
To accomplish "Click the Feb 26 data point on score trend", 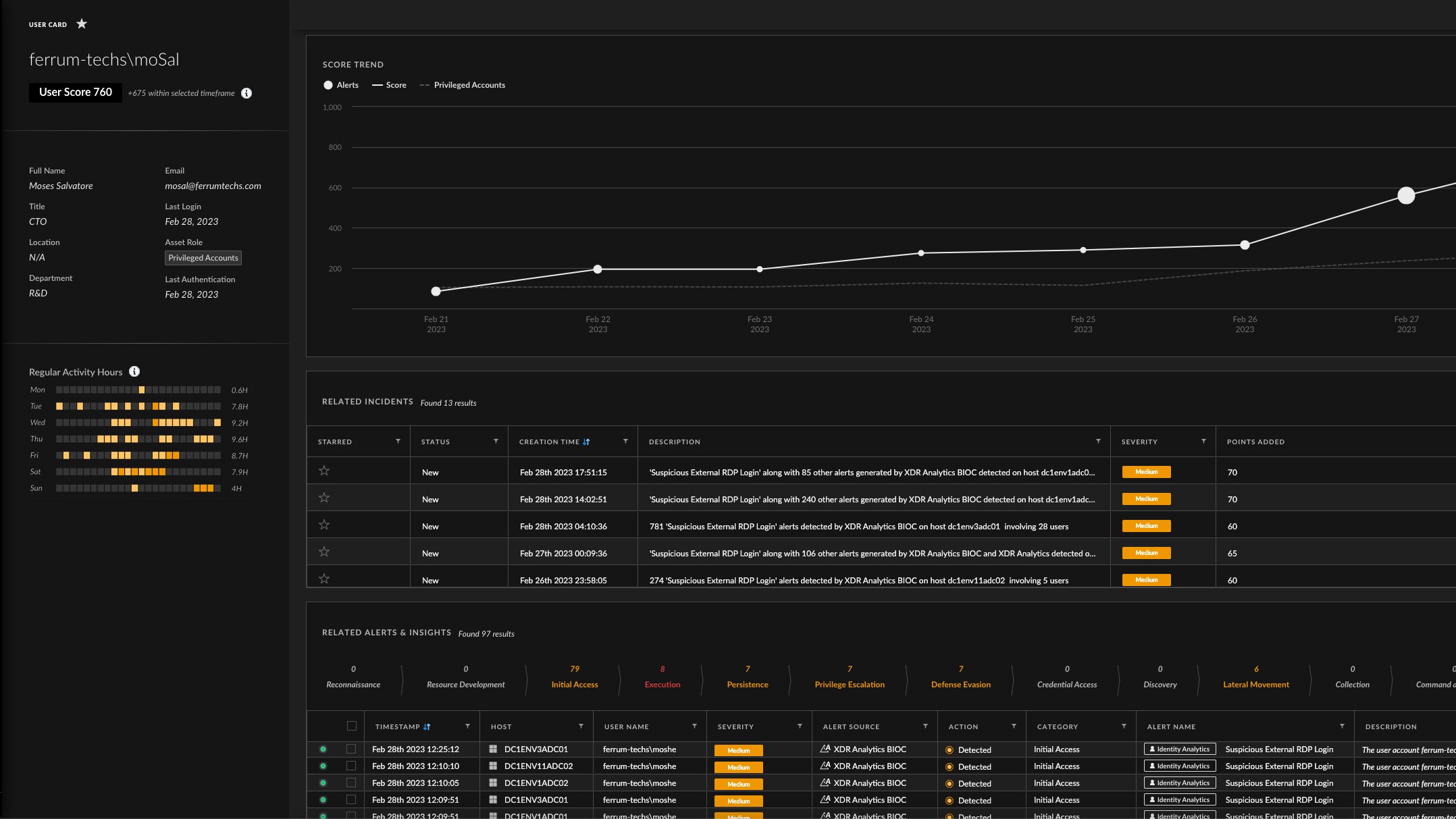I will coord(1244,244).
